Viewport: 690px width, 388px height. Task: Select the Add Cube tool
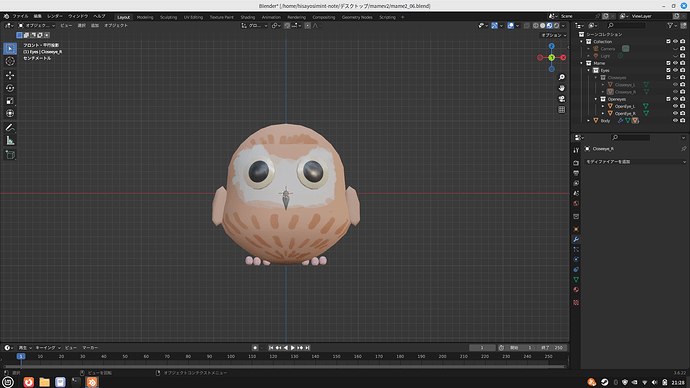10,155
